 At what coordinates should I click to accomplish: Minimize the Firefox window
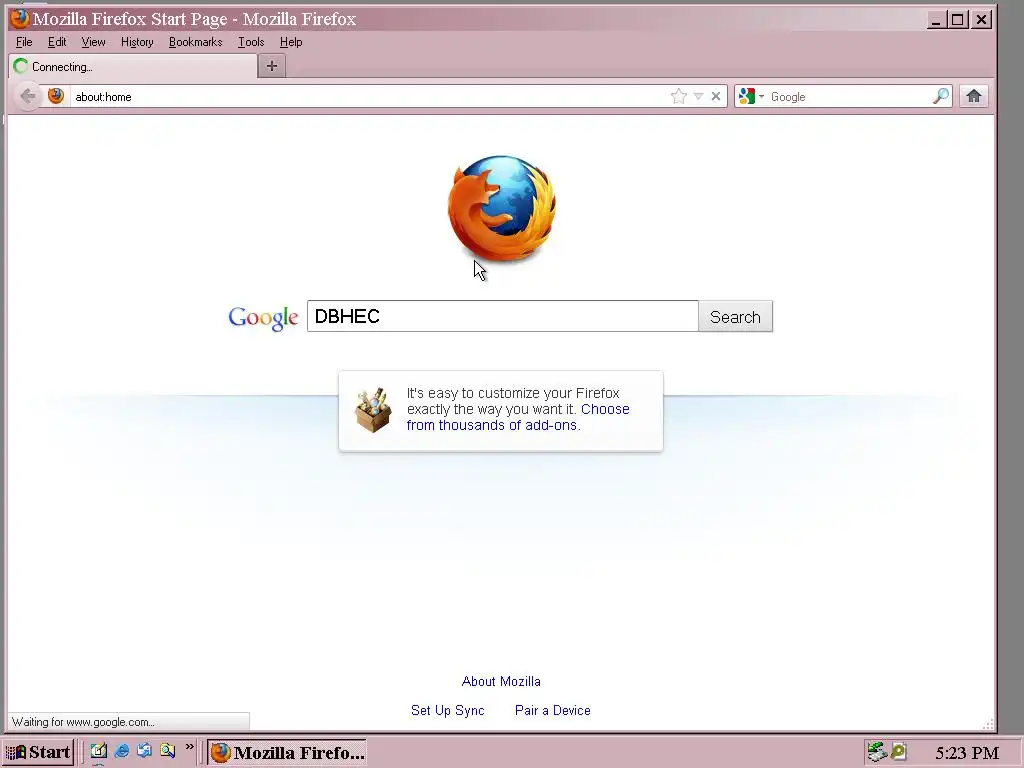tap(936, 20)
